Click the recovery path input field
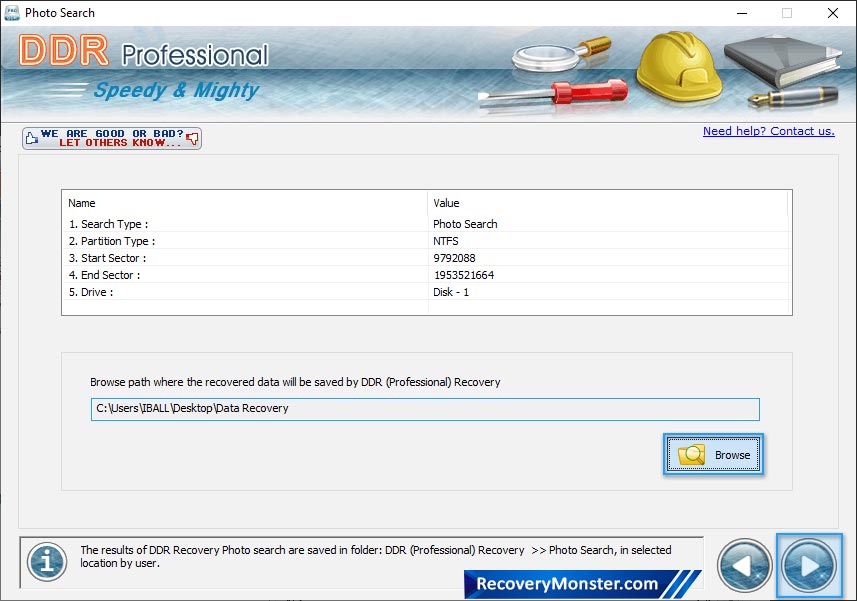The width and height of the screenshot is (857, 601). 425,409
